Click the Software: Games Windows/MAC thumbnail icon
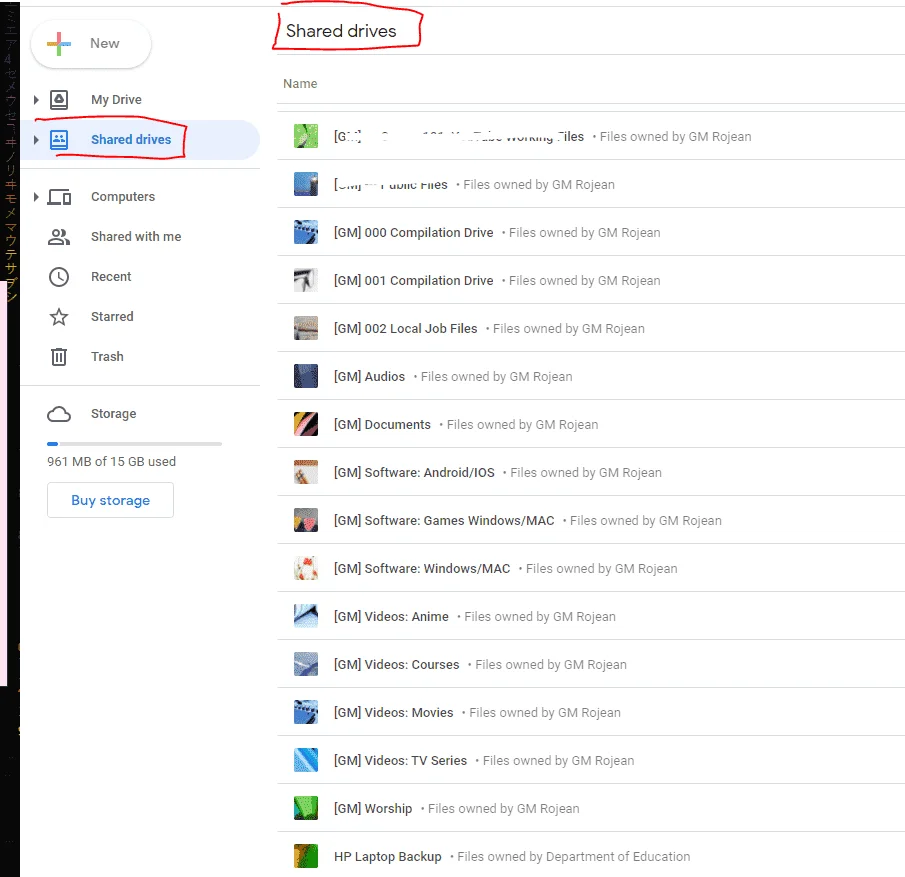The width and height of the screenshot is (905, 877). click(306, 520)
